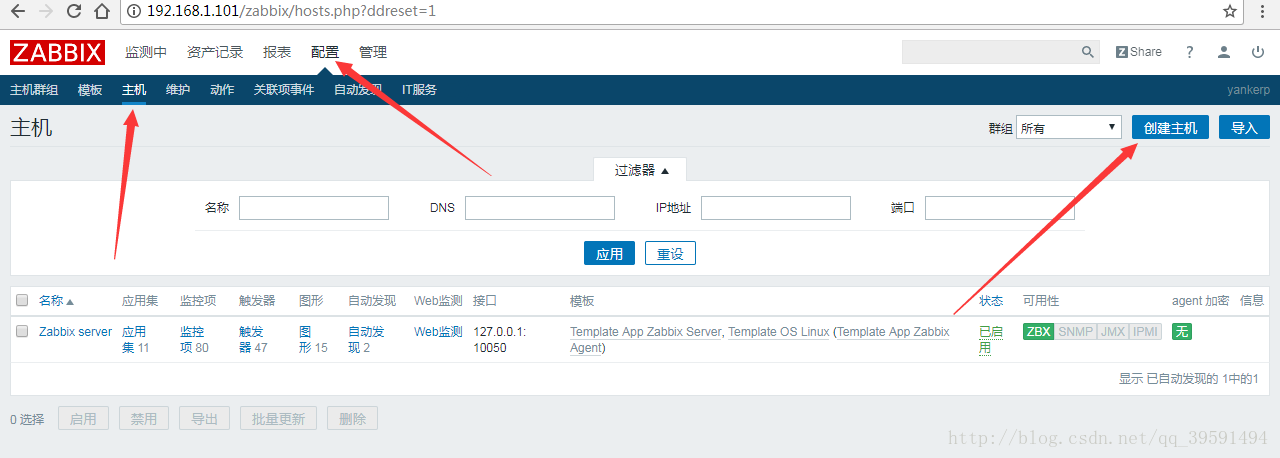Screen dimensions: 1280x458
Task: Click the IPMI availability badge
Action: click(x=1145, y=331)
